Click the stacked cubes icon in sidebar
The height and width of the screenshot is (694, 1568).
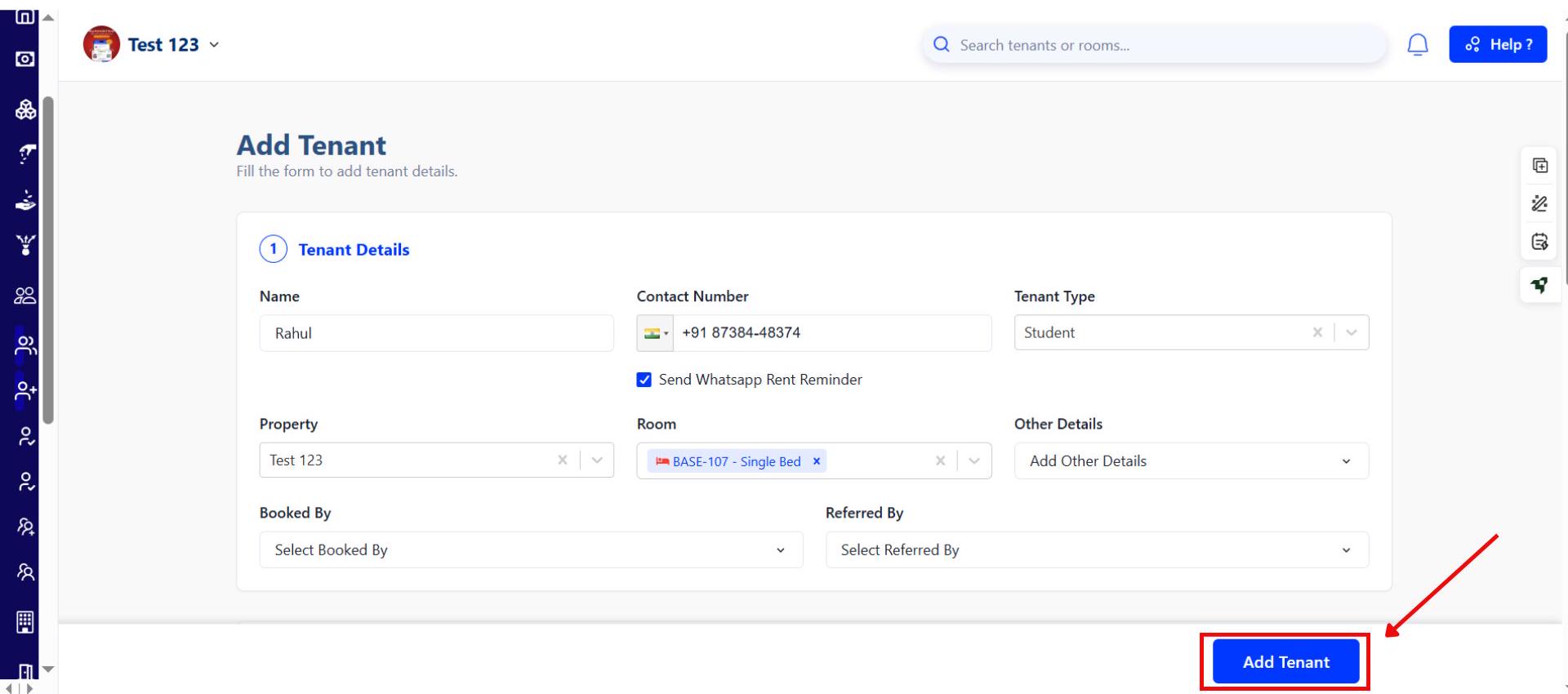25,109
